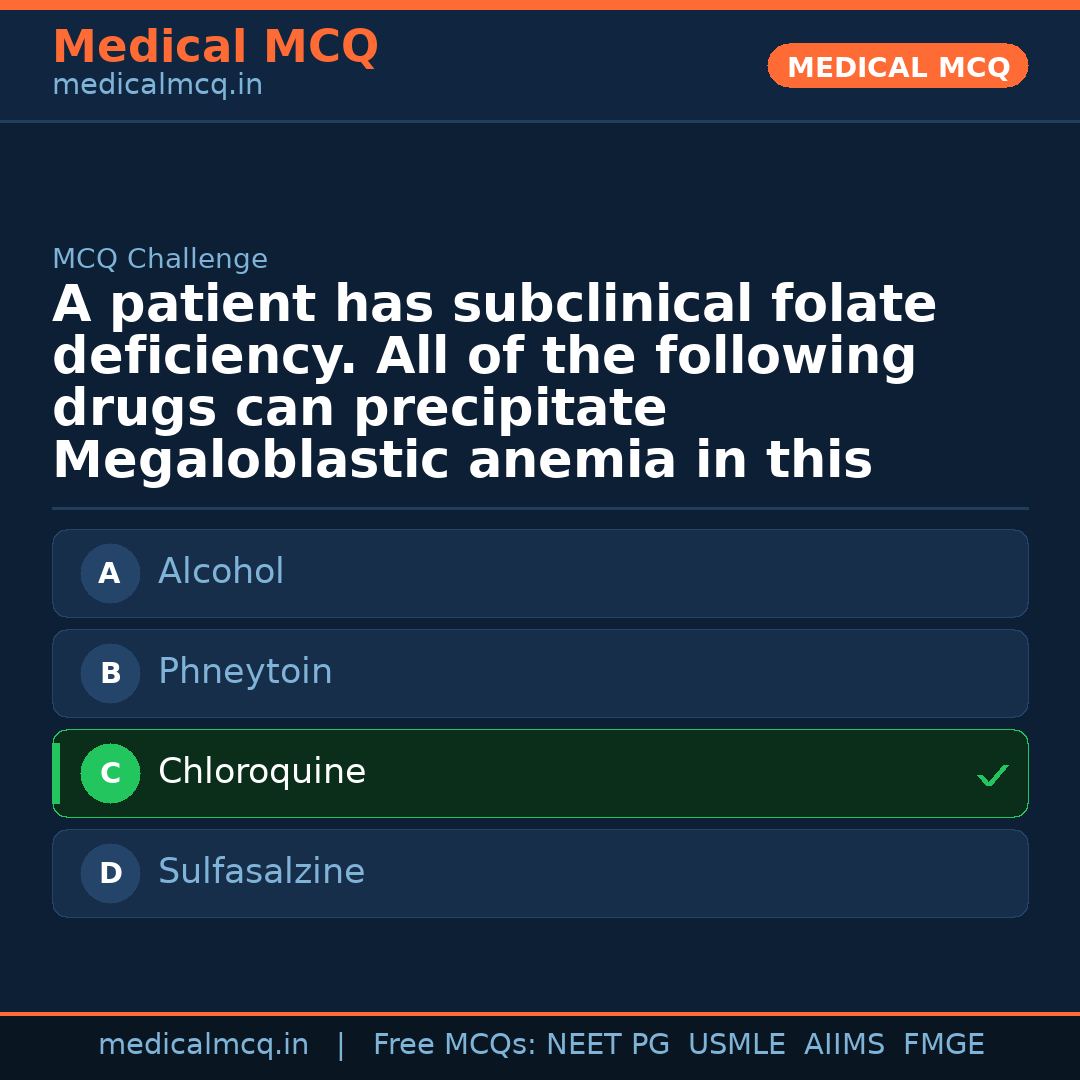This screenshot has width=1080, height=1080.
Task: Expand the MCQ Challenge question text
Action: pos(494,382)
